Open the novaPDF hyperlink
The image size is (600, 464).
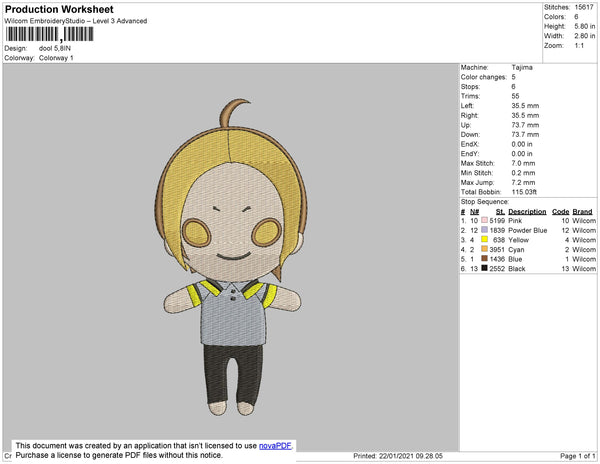275,446
